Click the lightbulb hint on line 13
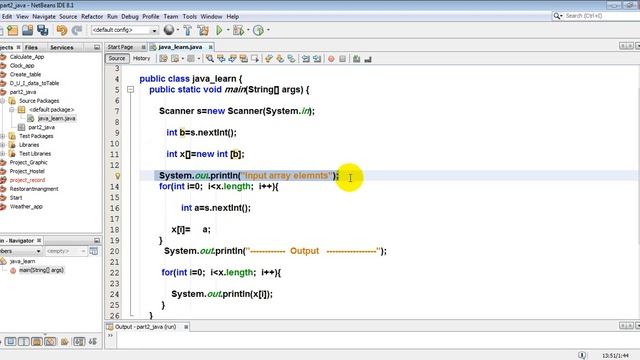Viewport: 640px width, 360px height. click(x=117, y=176)
